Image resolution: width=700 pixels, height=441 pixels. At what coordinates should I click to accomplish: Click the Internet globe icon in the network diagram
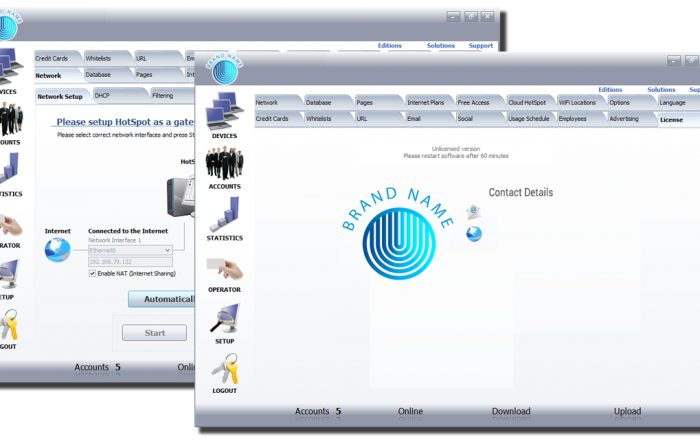58,249
